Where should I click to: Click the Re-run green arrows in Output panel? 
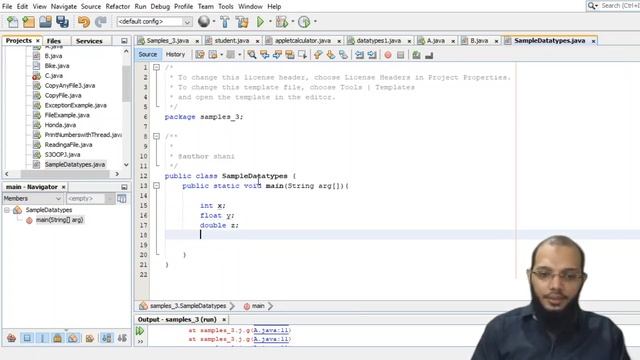(x=140, y=331)
